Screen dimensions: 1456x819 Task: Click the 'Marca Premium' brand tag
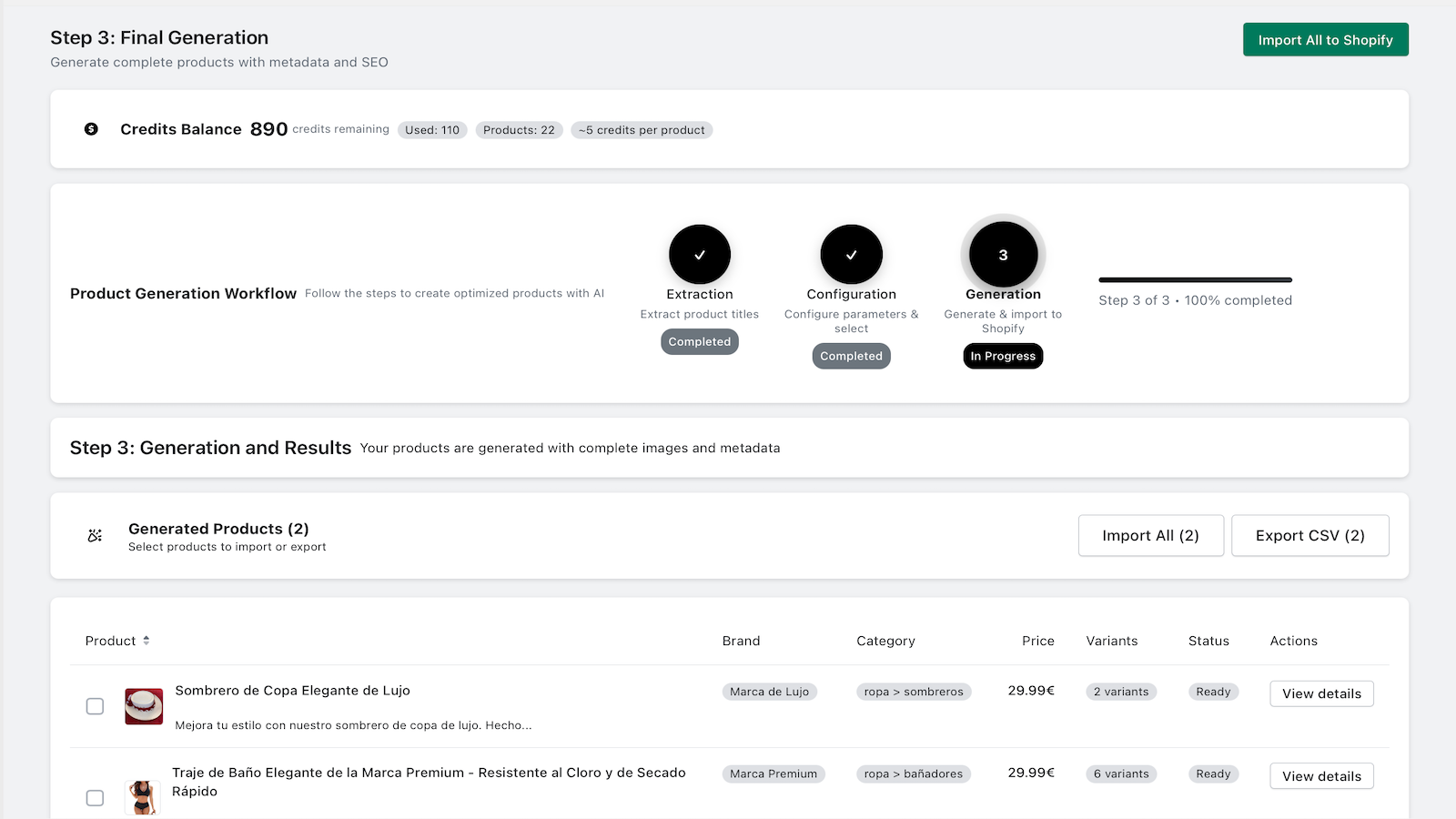coord(773,773)
